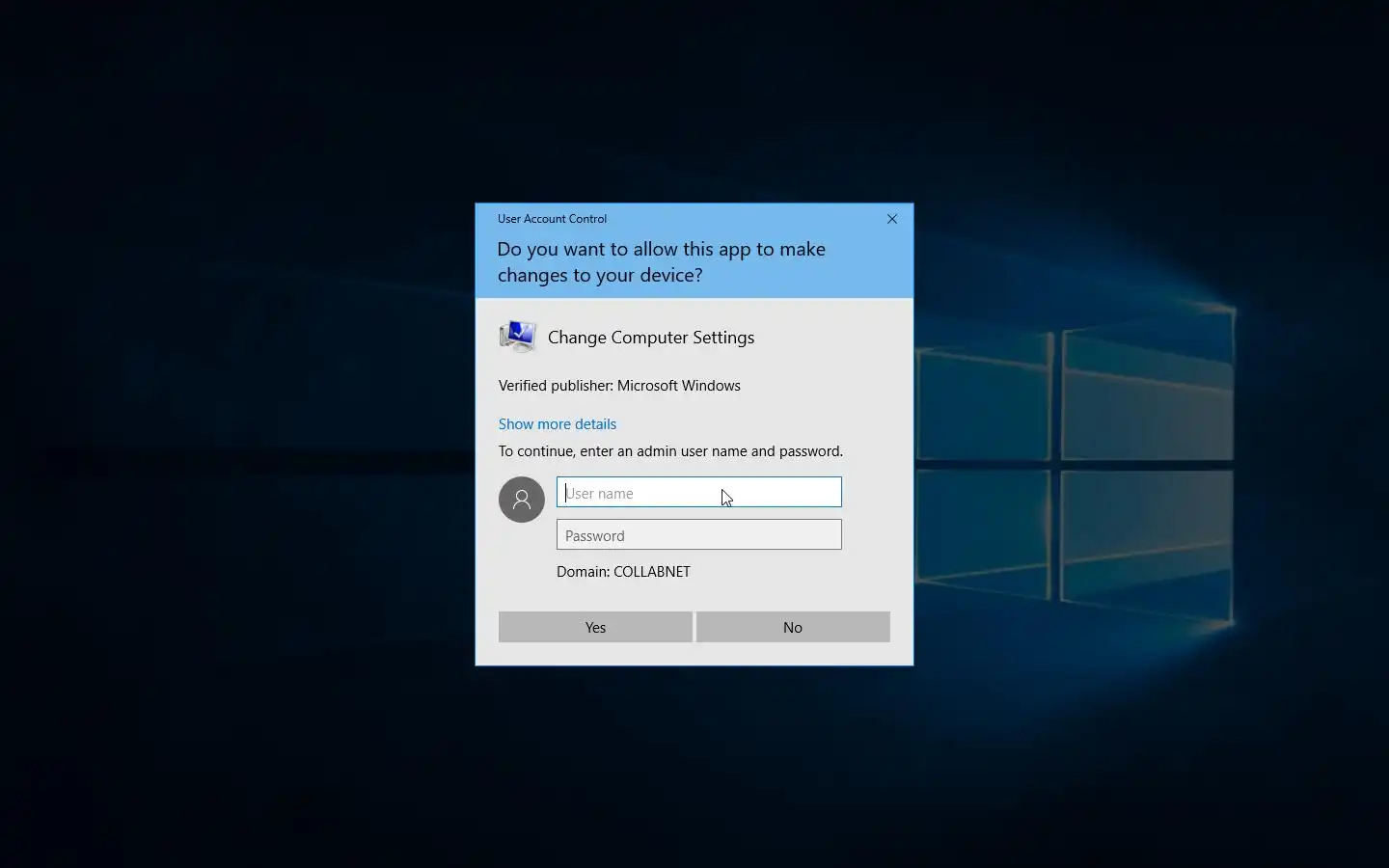Click the Domain: COLLABNET text

[x=623, y=572]
